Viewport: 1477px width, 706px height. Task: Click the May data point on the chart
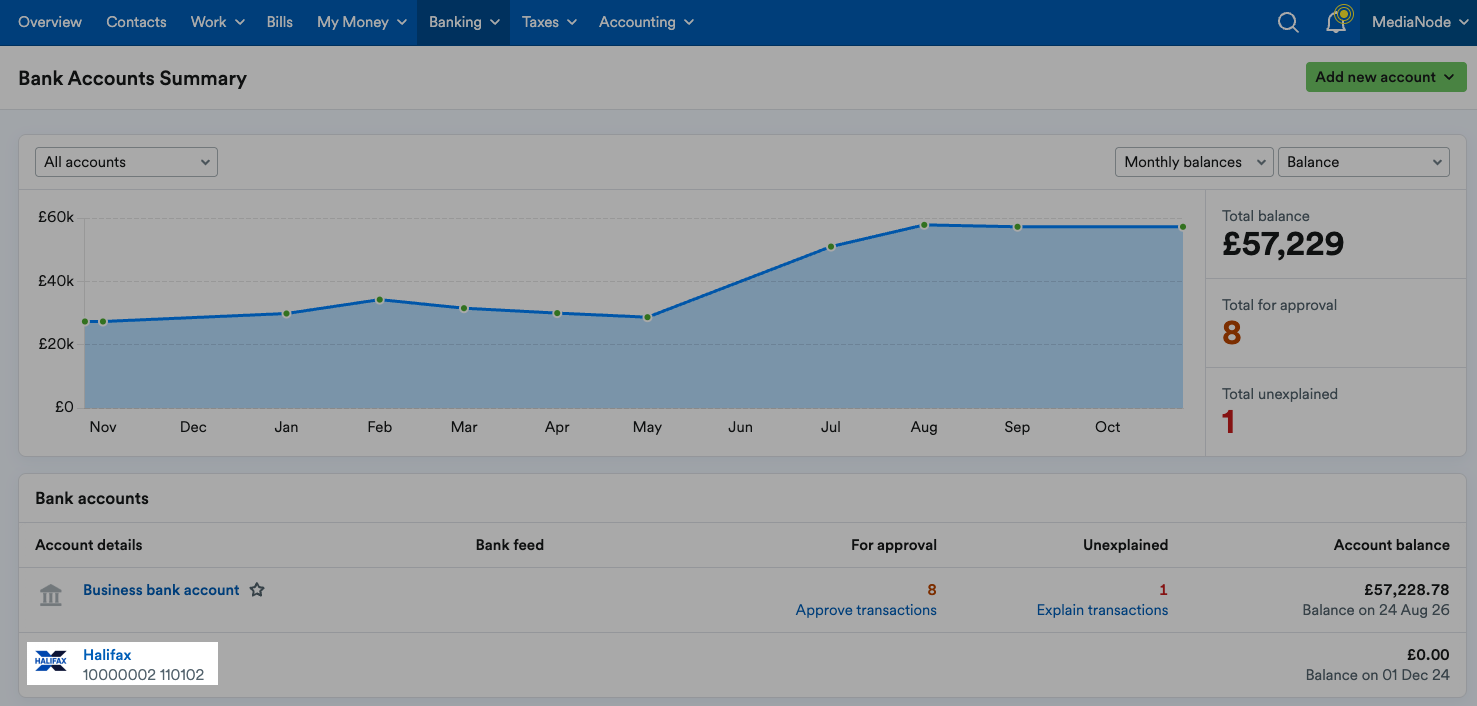[647, 317]
